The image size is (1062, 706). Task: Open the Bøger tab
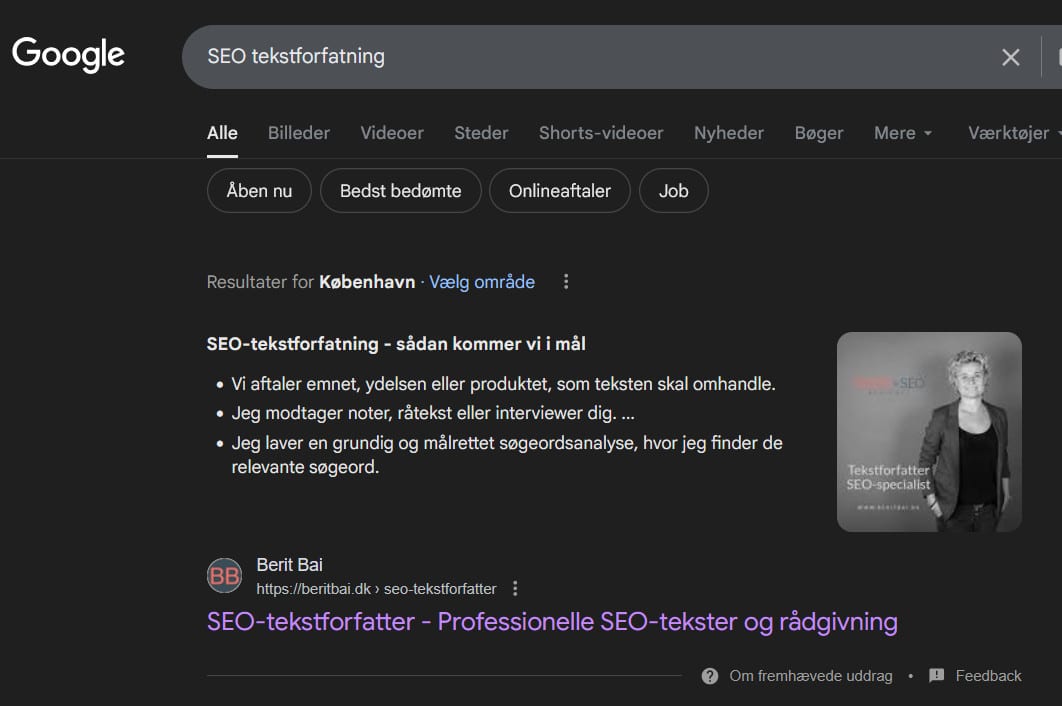click(819, 133)
